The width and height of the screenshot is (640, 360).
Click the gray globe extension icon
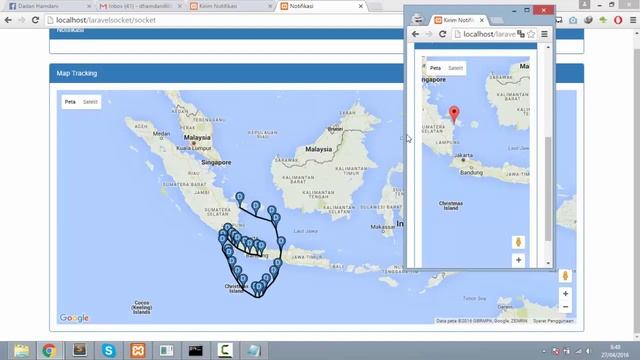click(x=588, y=20)
